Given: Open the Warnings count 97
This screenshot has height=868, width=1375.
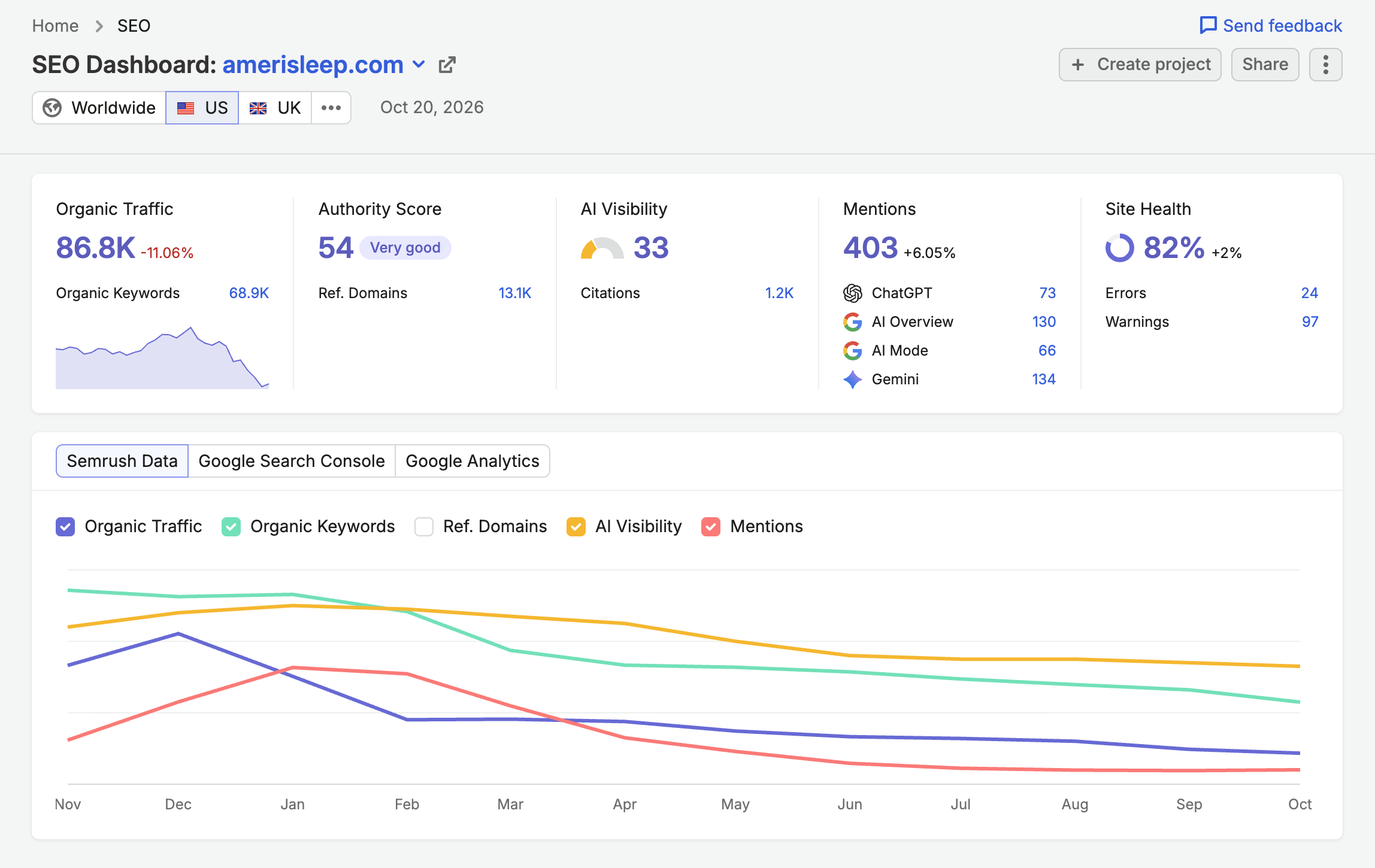Looking at the screenshot, I should point(1310,321).
